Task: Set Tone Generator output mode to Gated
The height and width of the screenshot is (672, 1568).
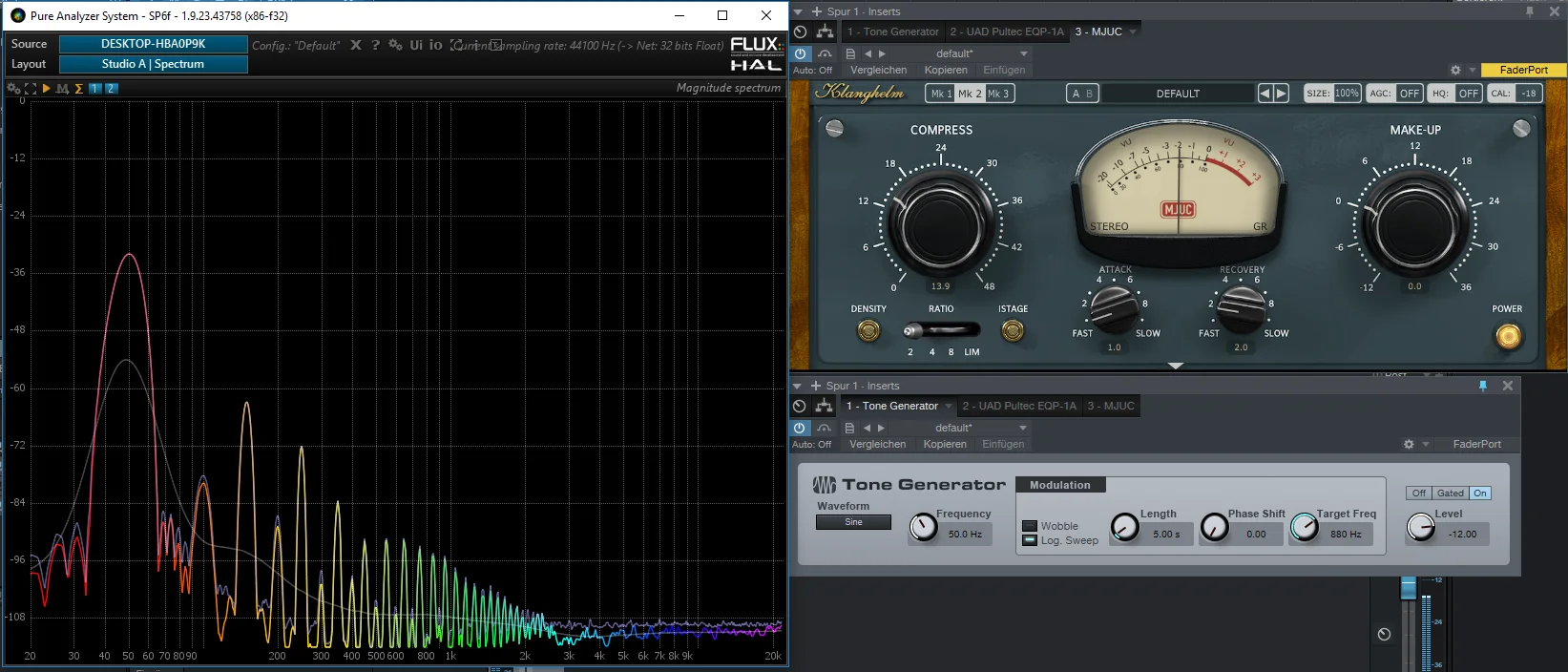Action: (1451, 493)
